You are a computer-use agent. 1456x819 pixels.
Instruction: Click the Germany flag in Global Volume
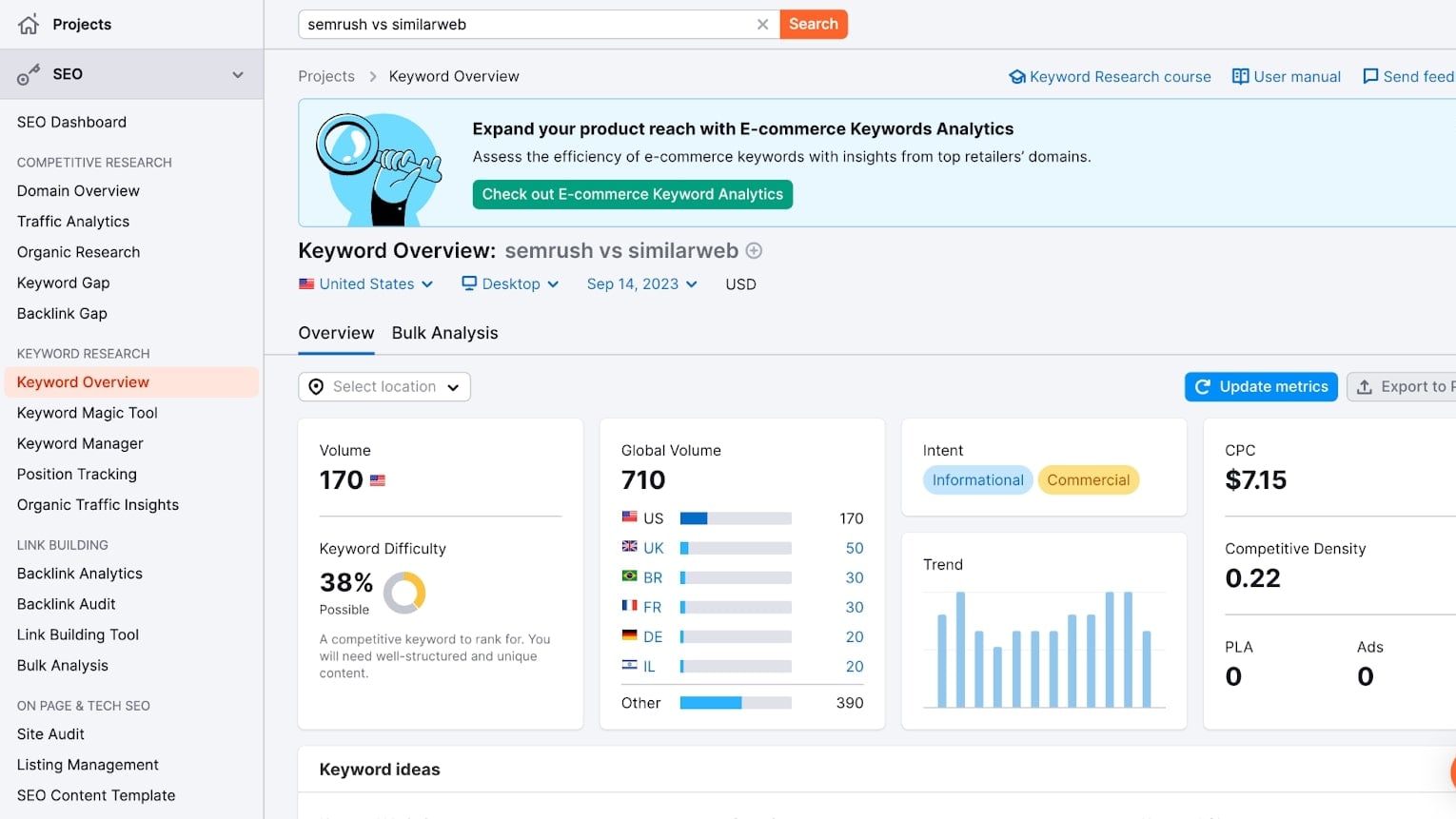click(630, 635)
